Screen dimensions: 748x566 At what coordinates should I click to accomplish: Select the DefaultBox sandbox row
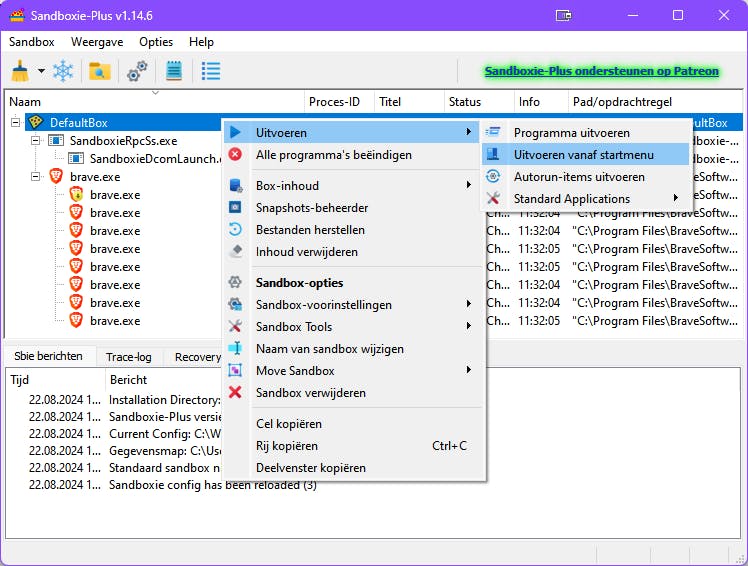tap(124, 123)
